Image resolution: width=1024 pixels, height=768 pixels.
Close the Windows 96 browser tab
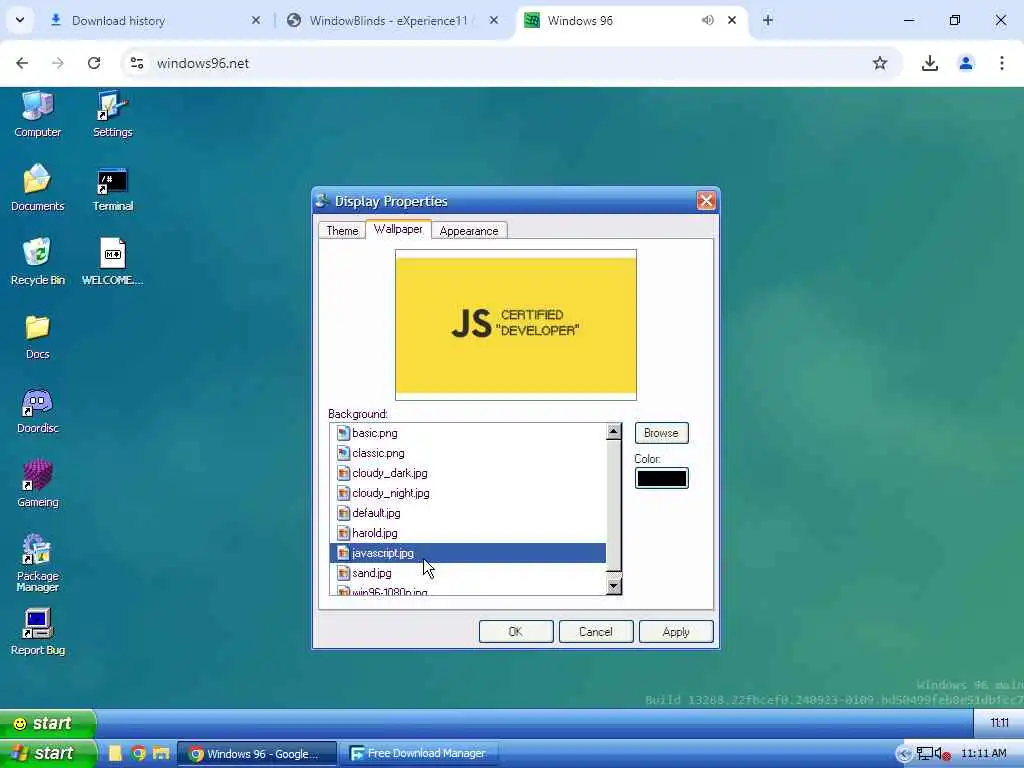[732, 20]
